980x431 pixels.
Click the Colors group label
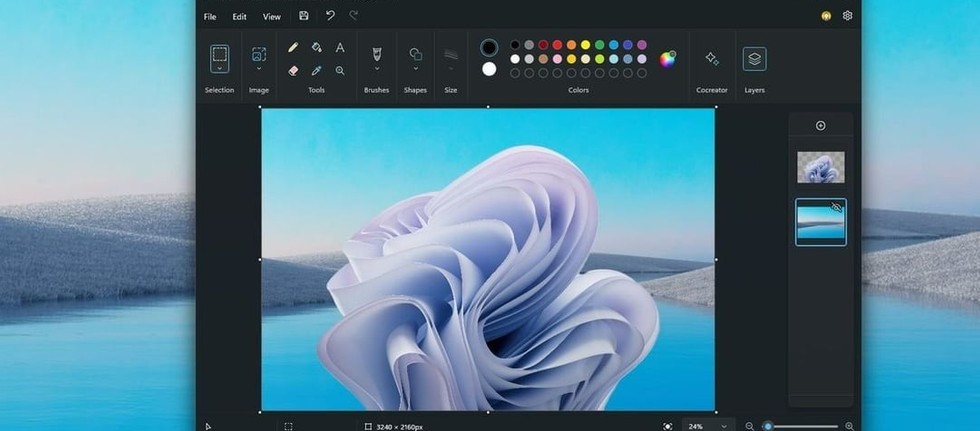pyautogui.click(x=578, y=90)
